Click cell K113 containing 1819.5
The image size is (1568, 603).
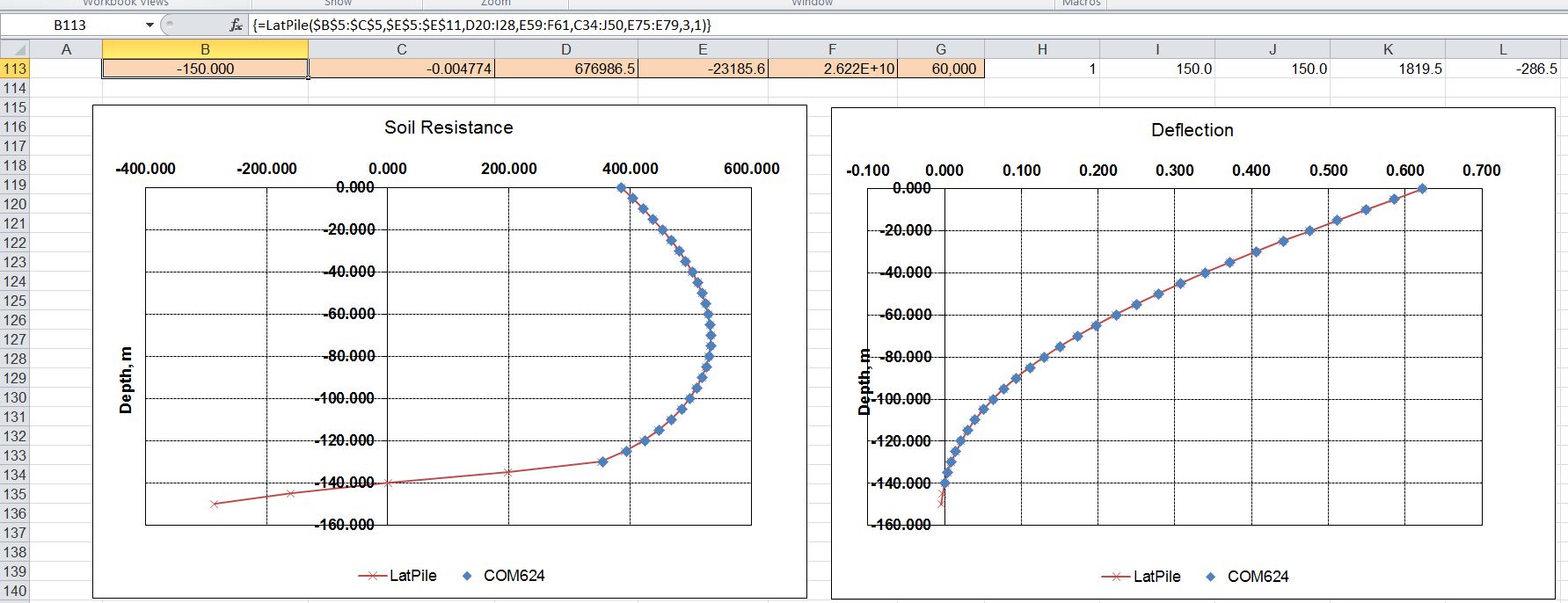pos(1387,69)
